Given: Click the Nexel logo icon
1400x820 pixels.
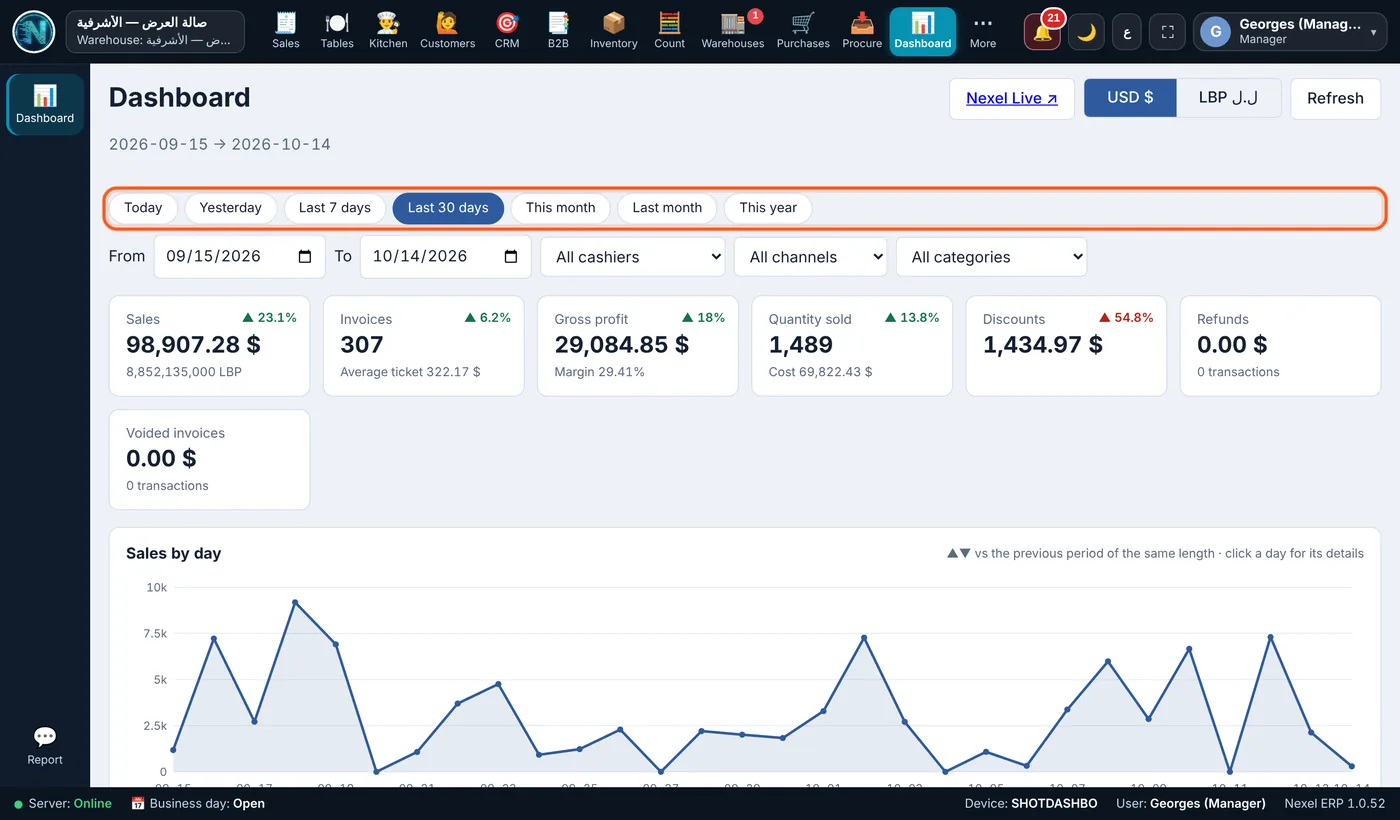Looking at the screenshot, I should click(34, 31).
